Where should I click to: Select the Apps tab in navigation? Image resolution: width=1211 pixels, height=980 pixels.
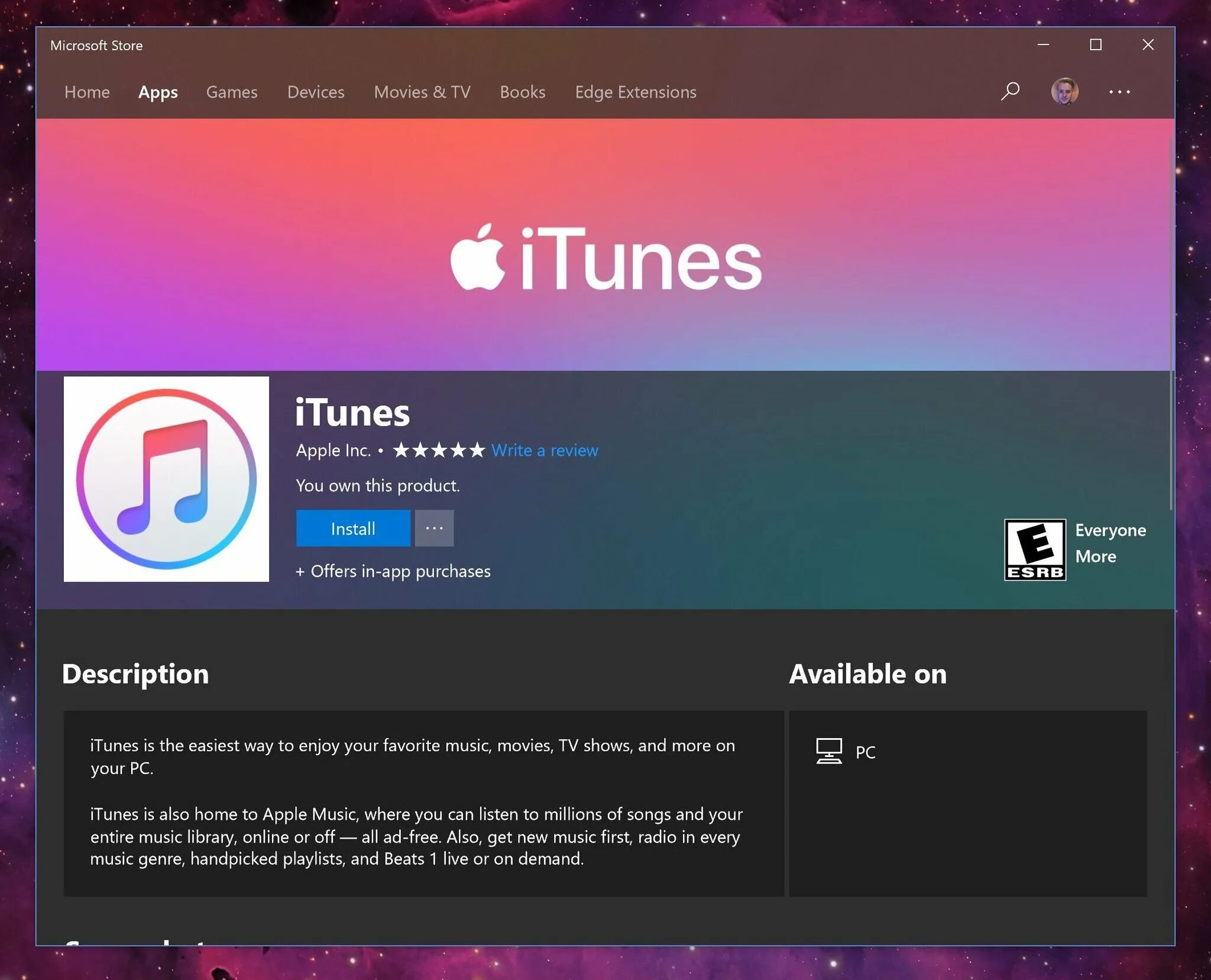pos(158,91)
